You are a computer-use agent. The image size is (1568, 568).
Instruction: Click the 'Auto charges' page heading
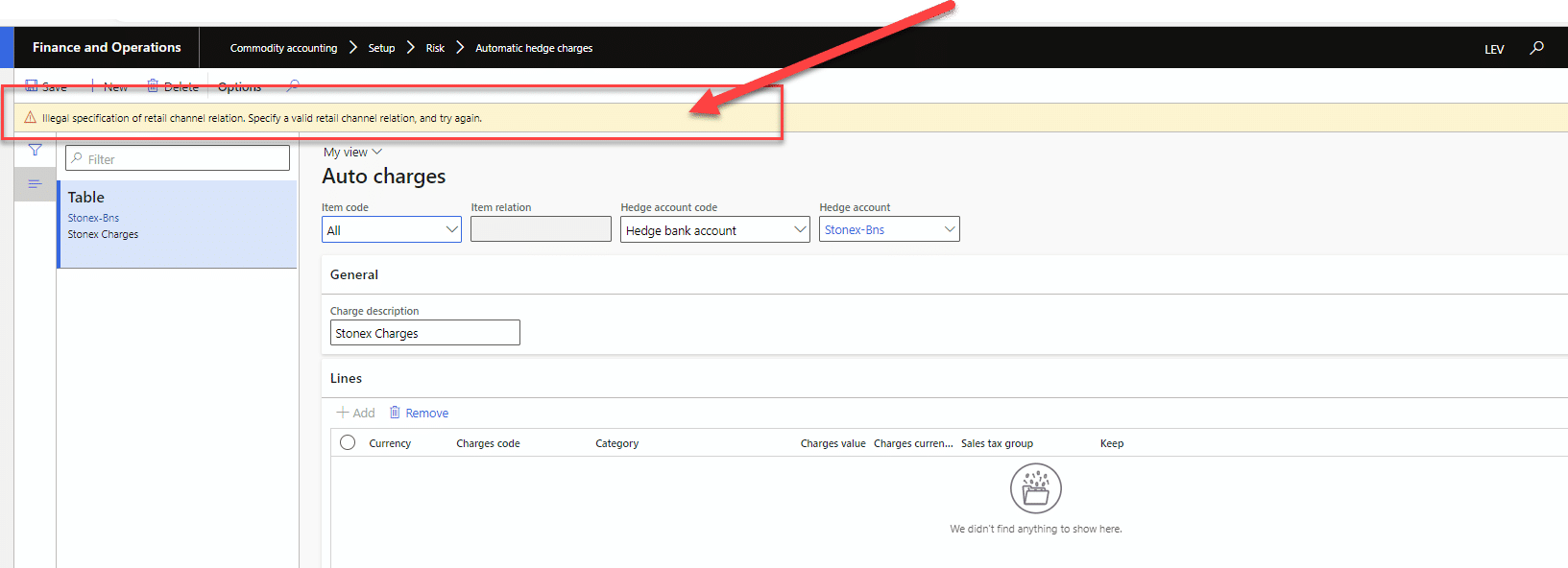click(384, 177)
